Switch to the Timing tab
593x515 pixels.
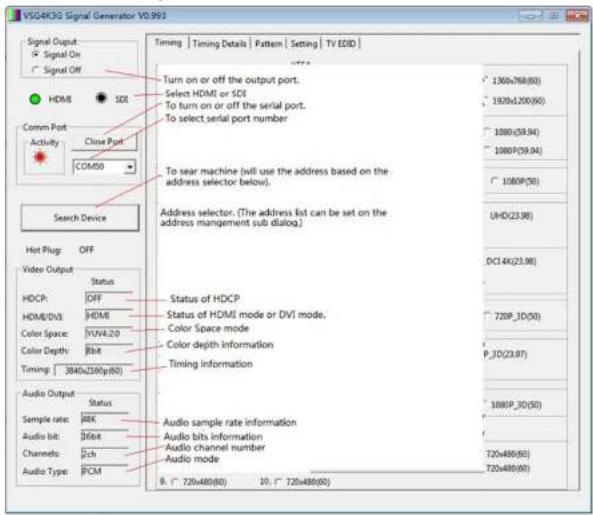coord(168,43)
